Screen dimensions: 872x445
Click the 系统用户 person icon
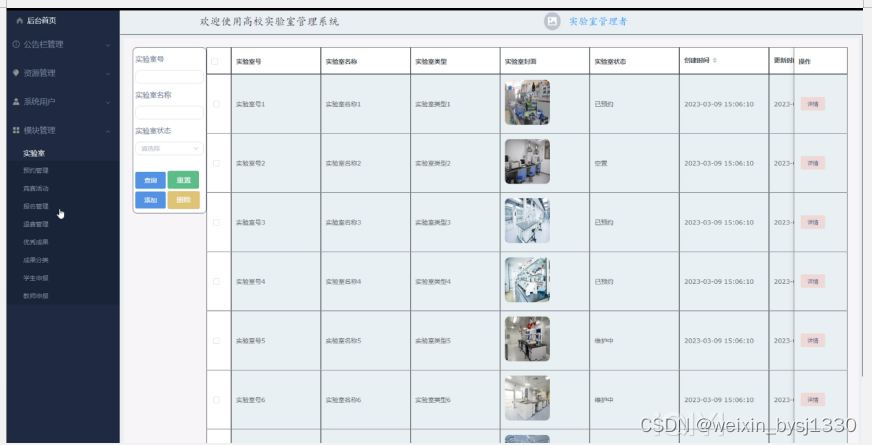coord(16,102)
